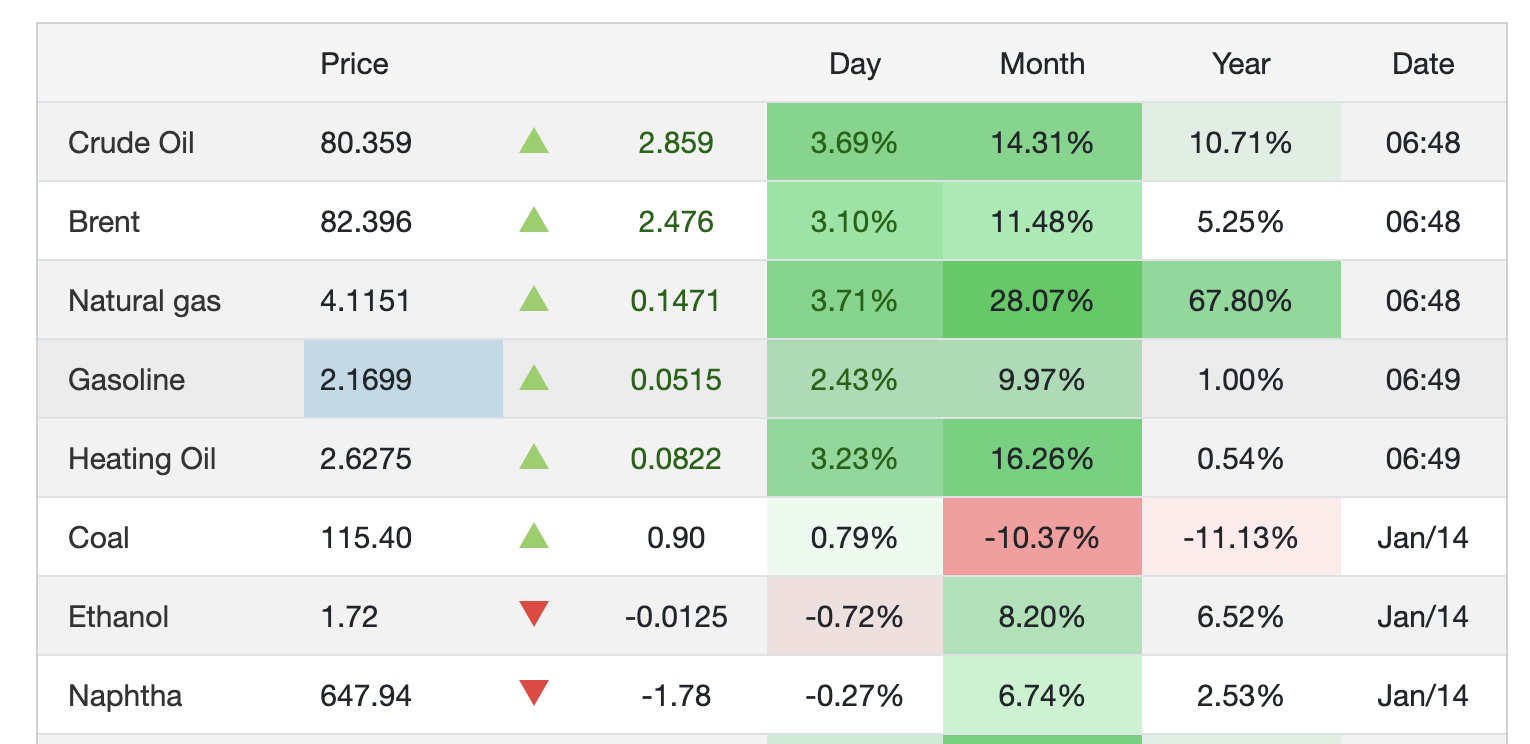
Task: Select Ethanol price 1.72
Action: point(349,617)
